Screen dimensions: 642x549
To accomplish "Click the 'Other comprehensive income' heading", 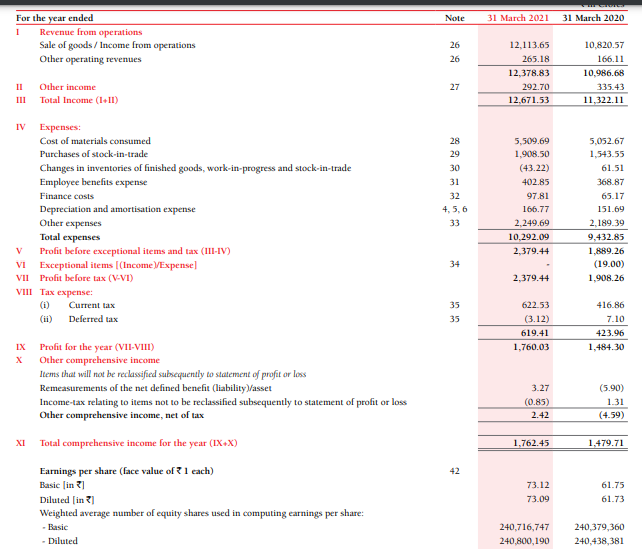I will coord(99,359).
